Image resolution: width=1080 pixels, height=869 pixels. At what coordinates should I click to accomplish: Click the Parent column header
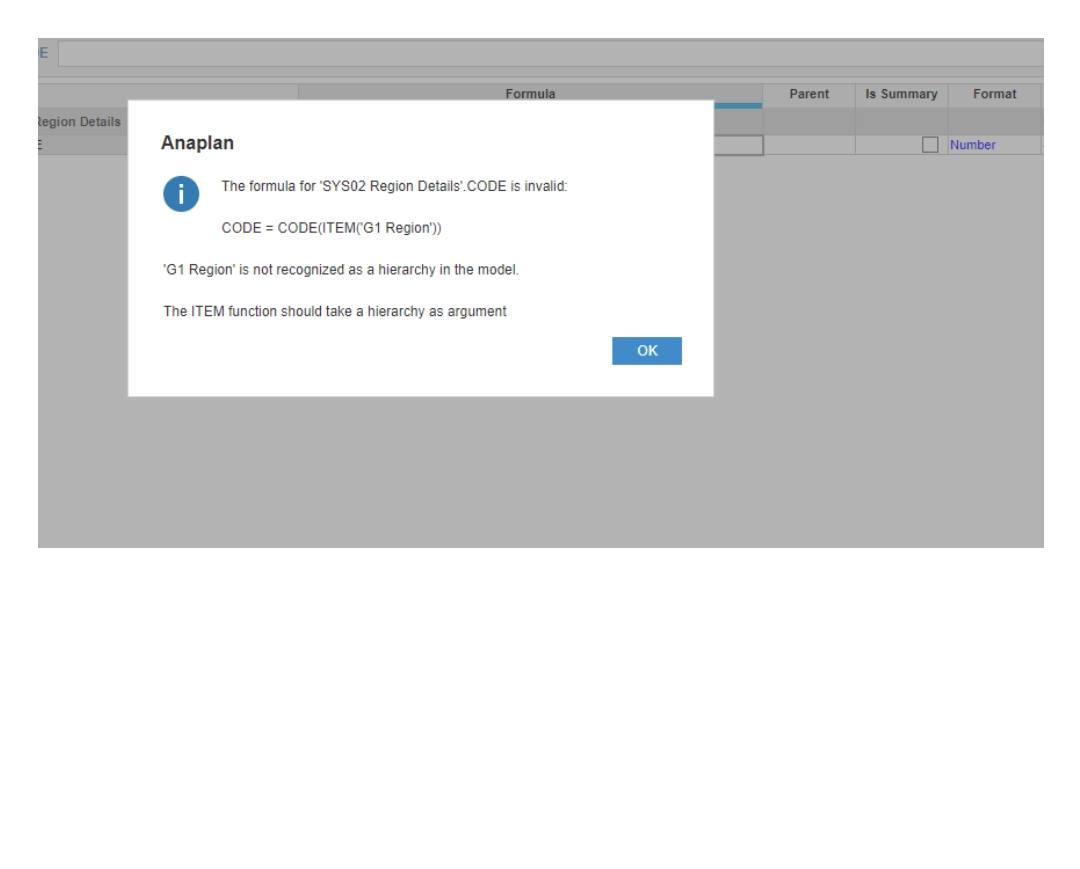(809, 94)
